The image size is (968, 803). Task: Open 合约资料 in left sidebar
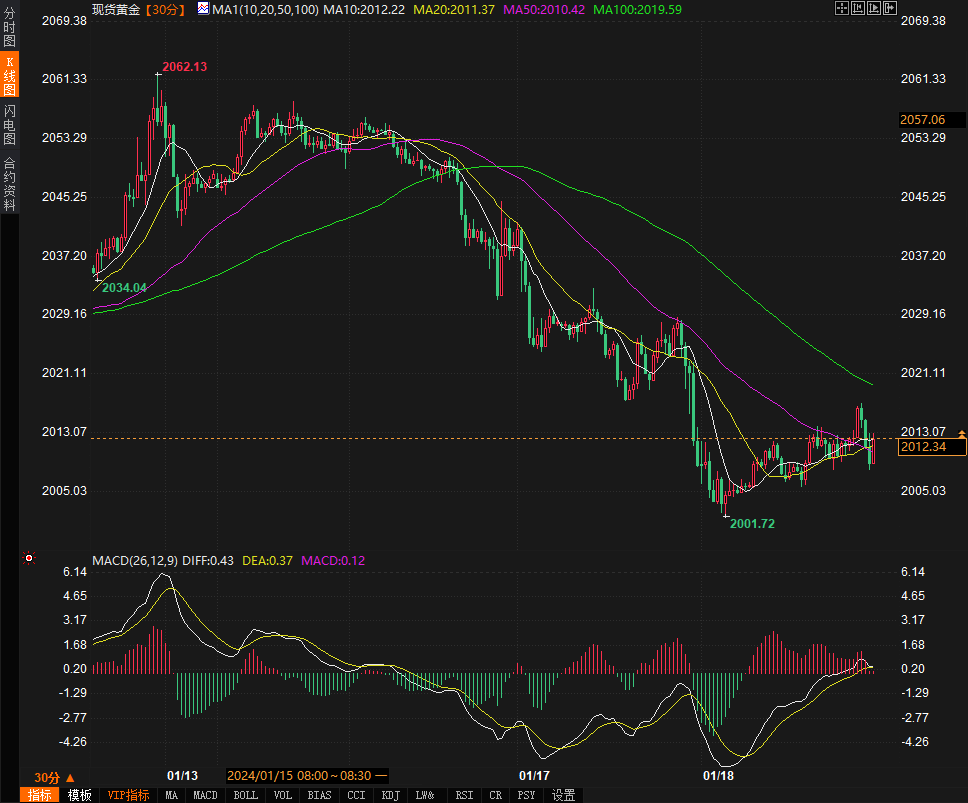tap(10, 184)
